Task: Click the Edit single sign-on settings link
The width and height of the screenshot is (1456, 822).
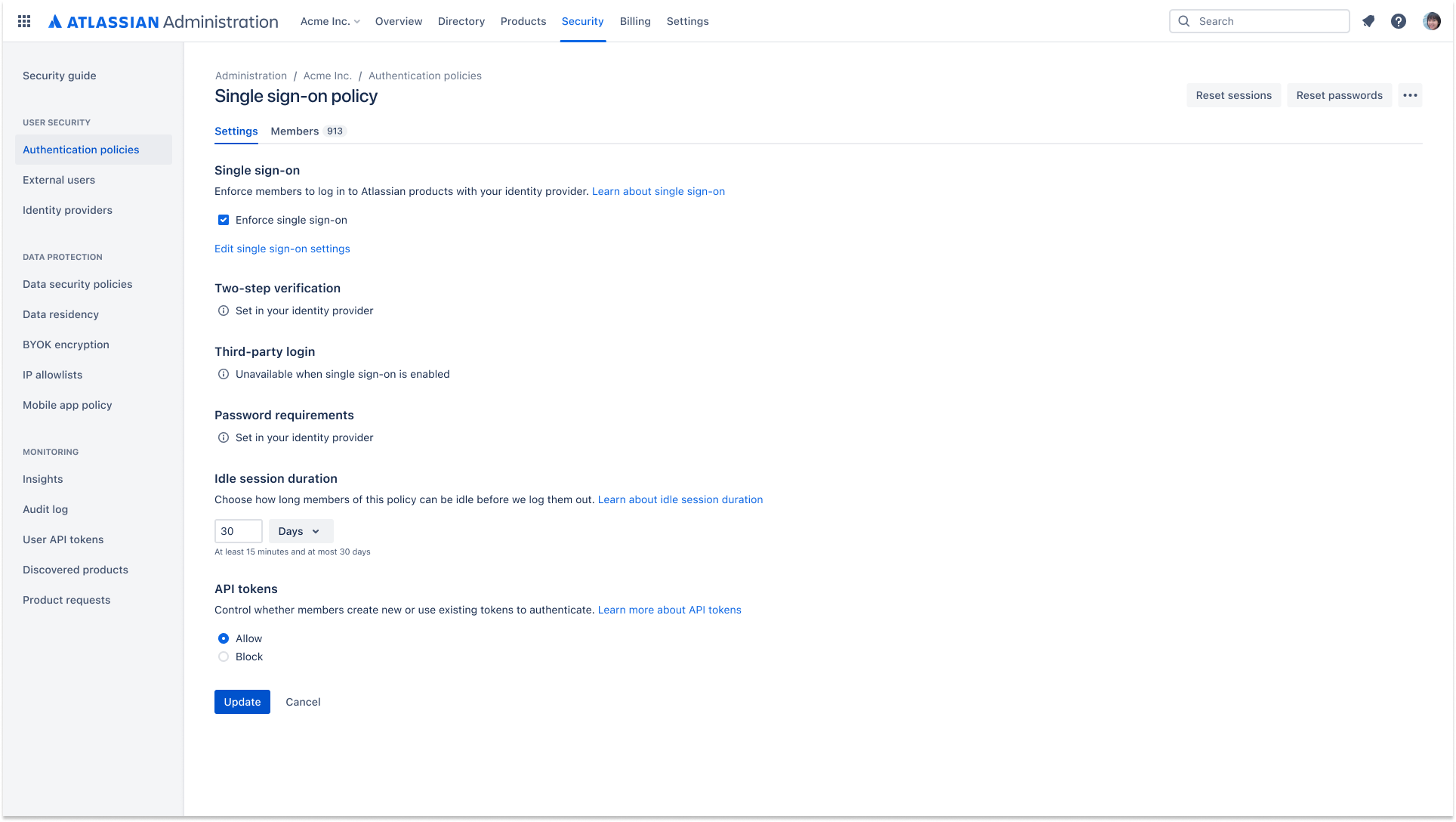Action: pos(282,248)
